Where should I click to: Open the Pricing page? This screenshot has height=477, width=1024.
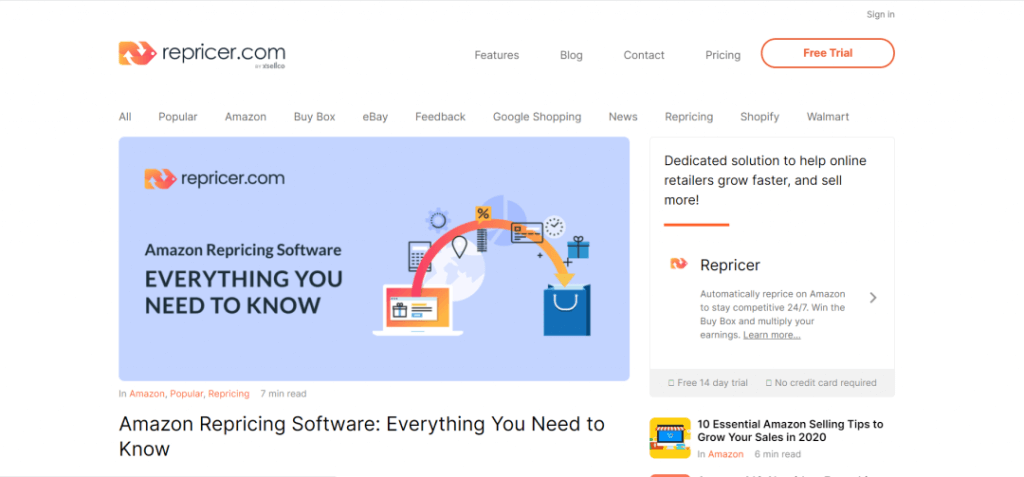723,56
